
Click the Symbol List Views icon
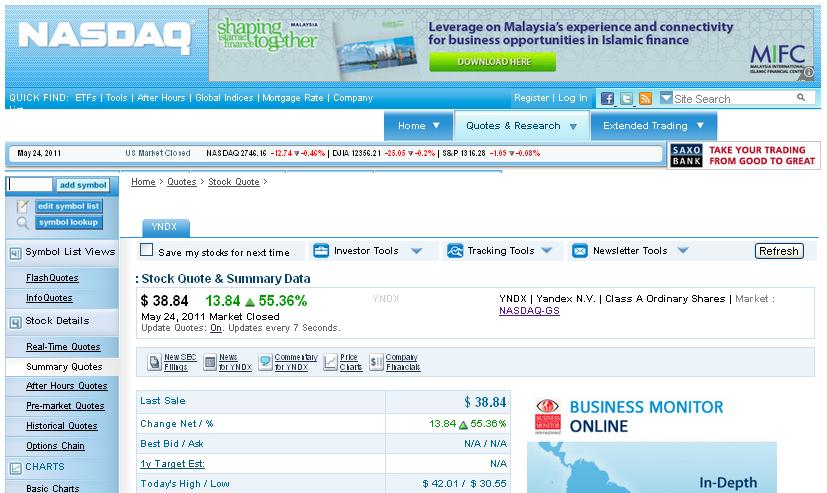click(15, 253)
